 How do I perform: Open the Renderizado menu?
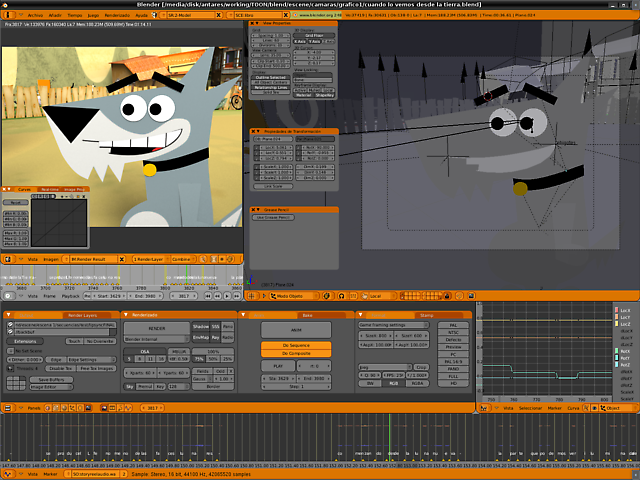click(117, 16)
